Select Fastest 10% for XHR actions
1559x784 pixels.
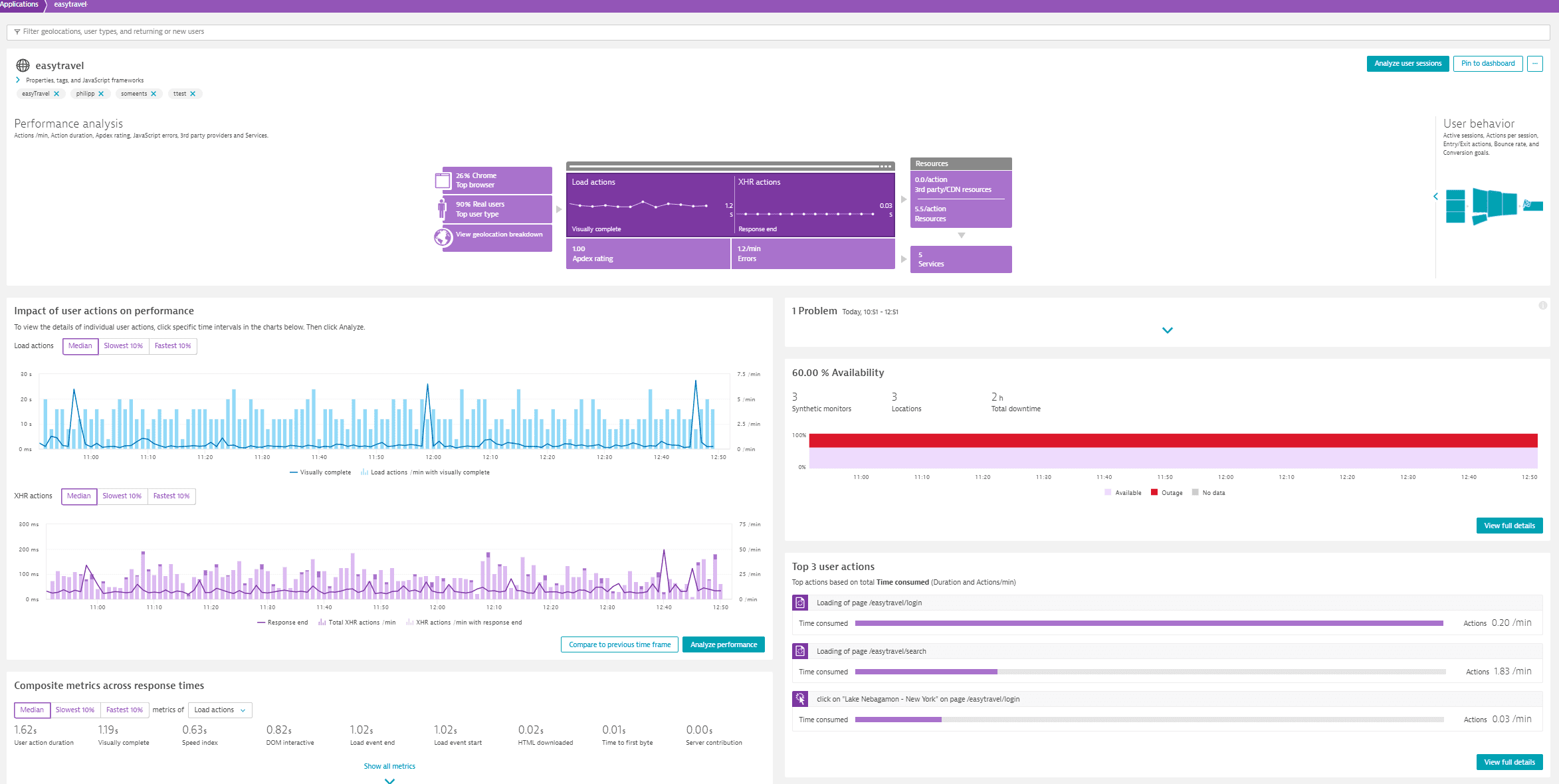[171, 496]
